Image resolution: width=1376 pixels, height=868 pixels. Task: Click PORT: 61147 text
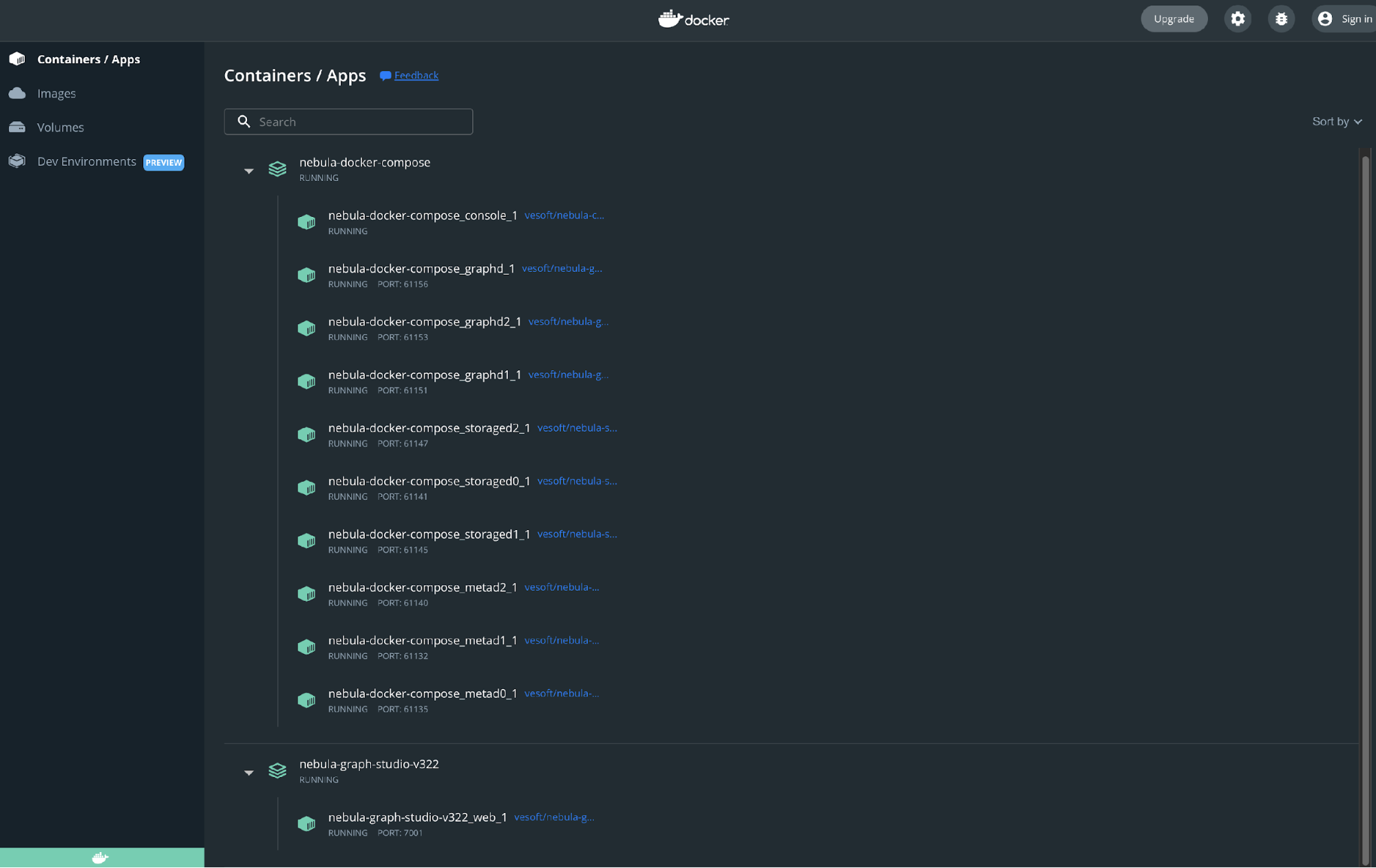(403, 443)
